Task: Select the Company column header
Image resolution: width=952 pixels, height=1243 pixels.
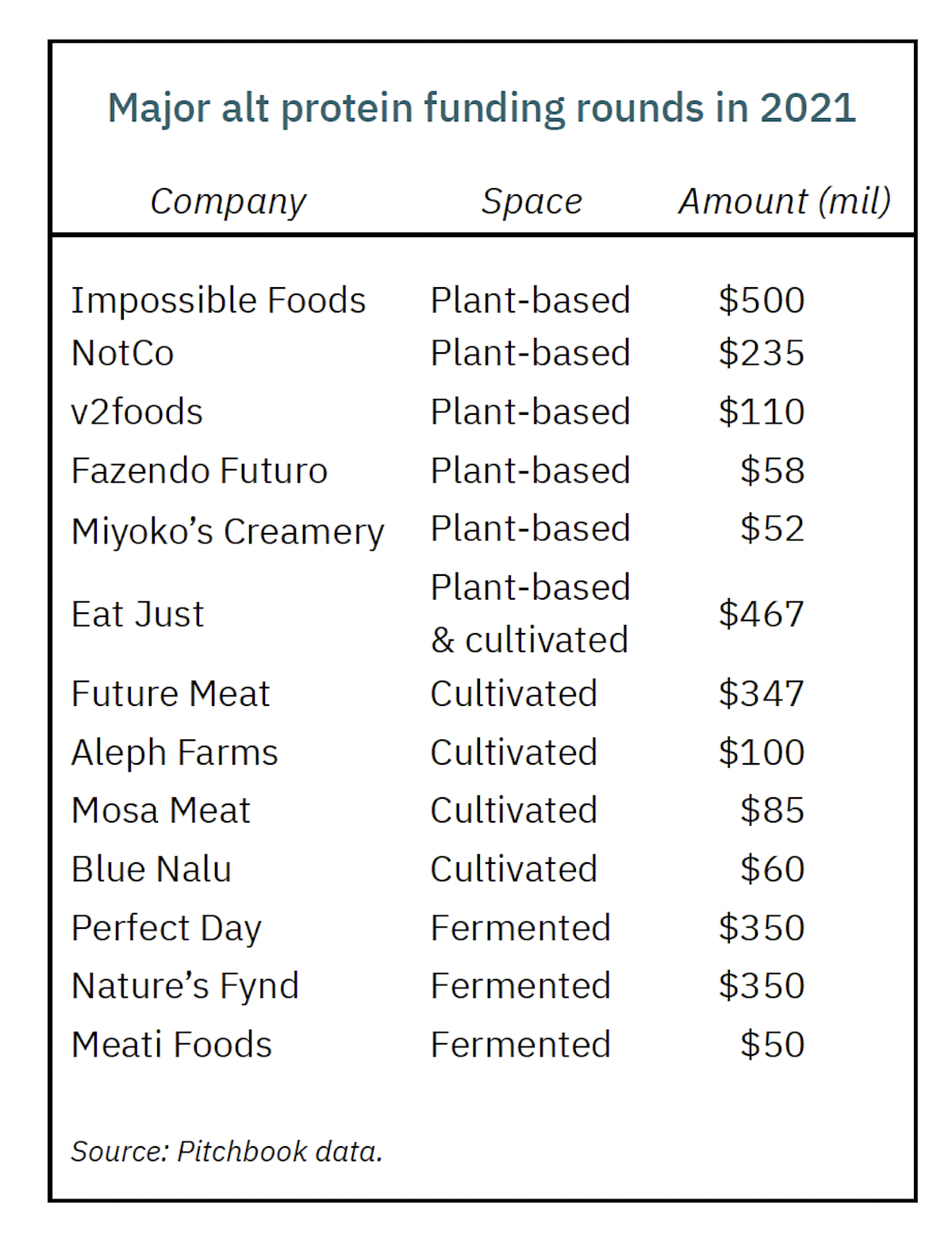Action: [x=228, y=201]
